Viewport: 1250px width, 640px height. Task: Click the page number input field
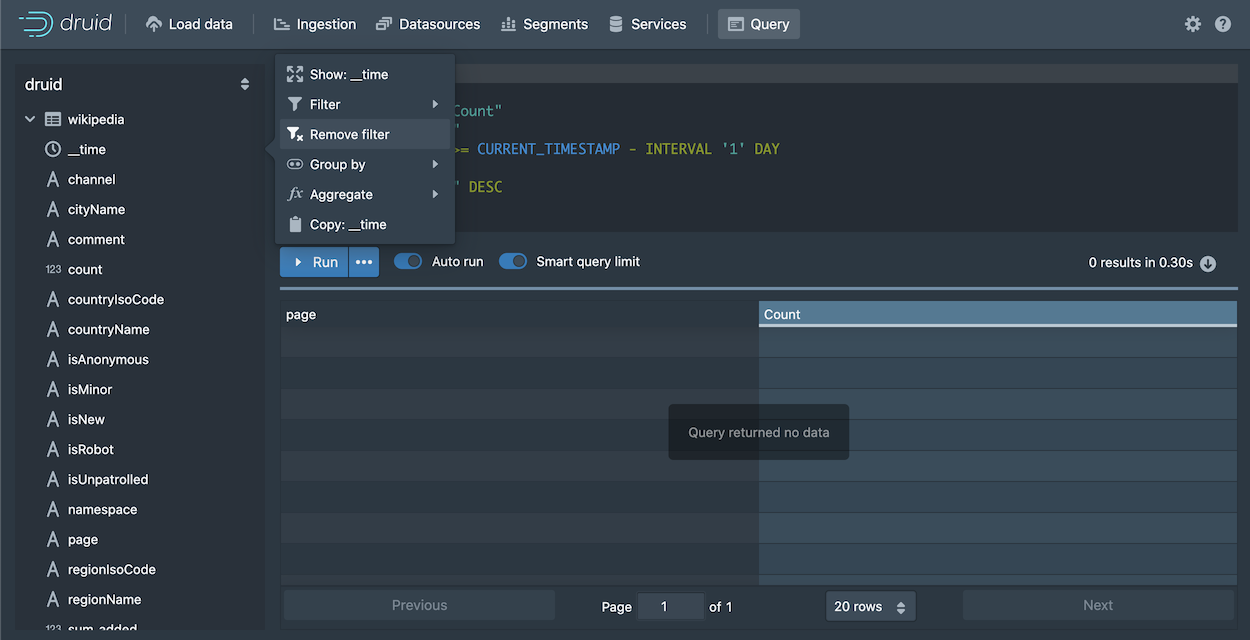tap(670, 606)
